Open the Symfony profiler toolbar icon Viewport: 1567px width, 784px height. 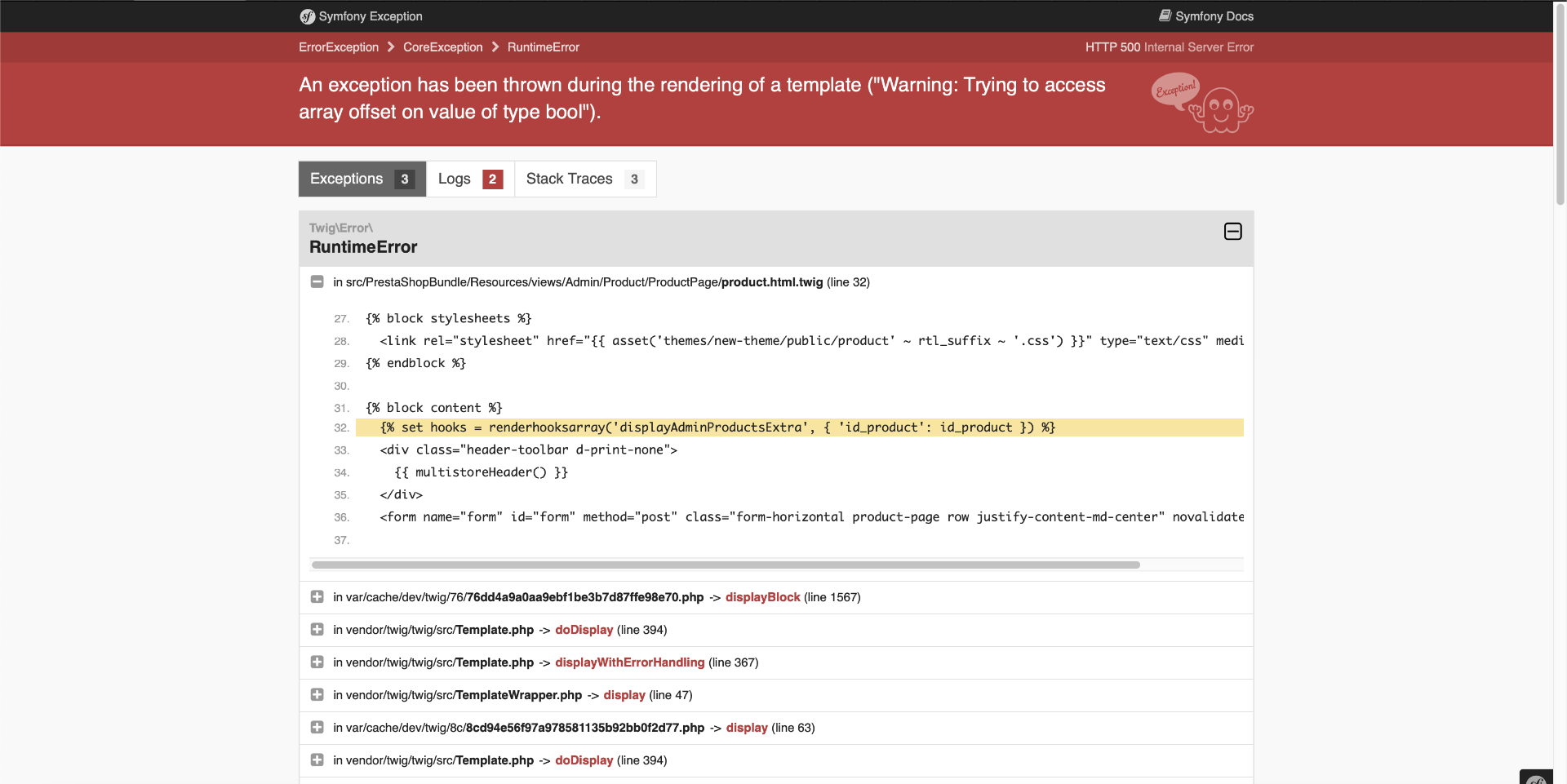(x=1537, y=778)
